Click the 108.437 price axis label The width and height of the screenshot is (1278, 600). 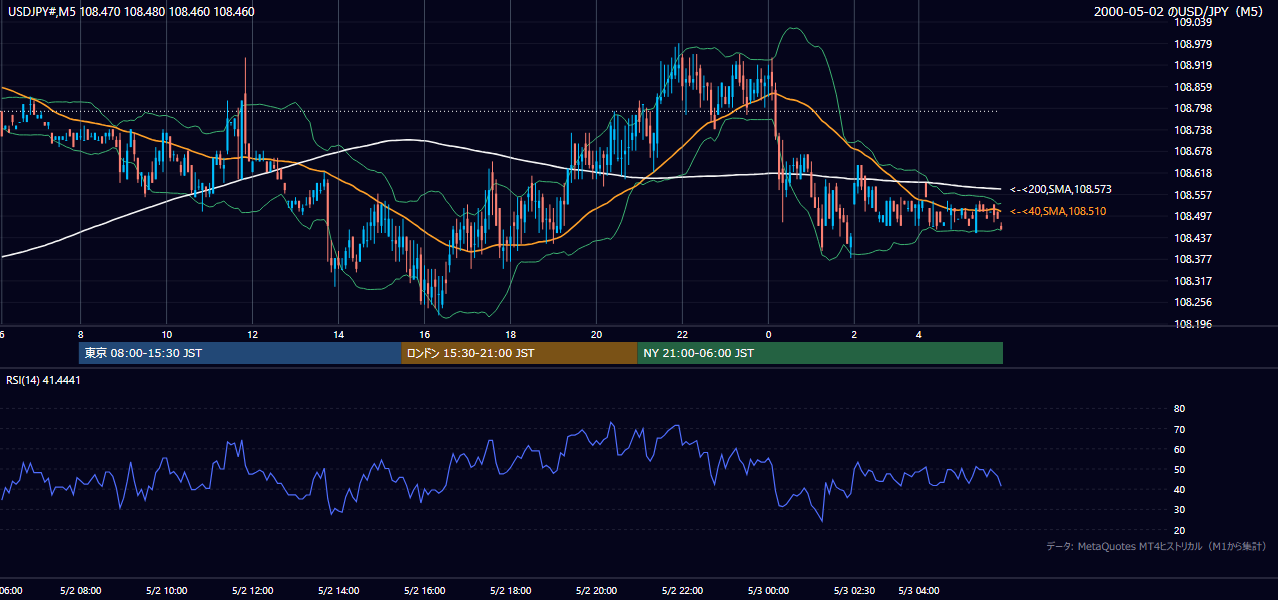pos(1193,238)
